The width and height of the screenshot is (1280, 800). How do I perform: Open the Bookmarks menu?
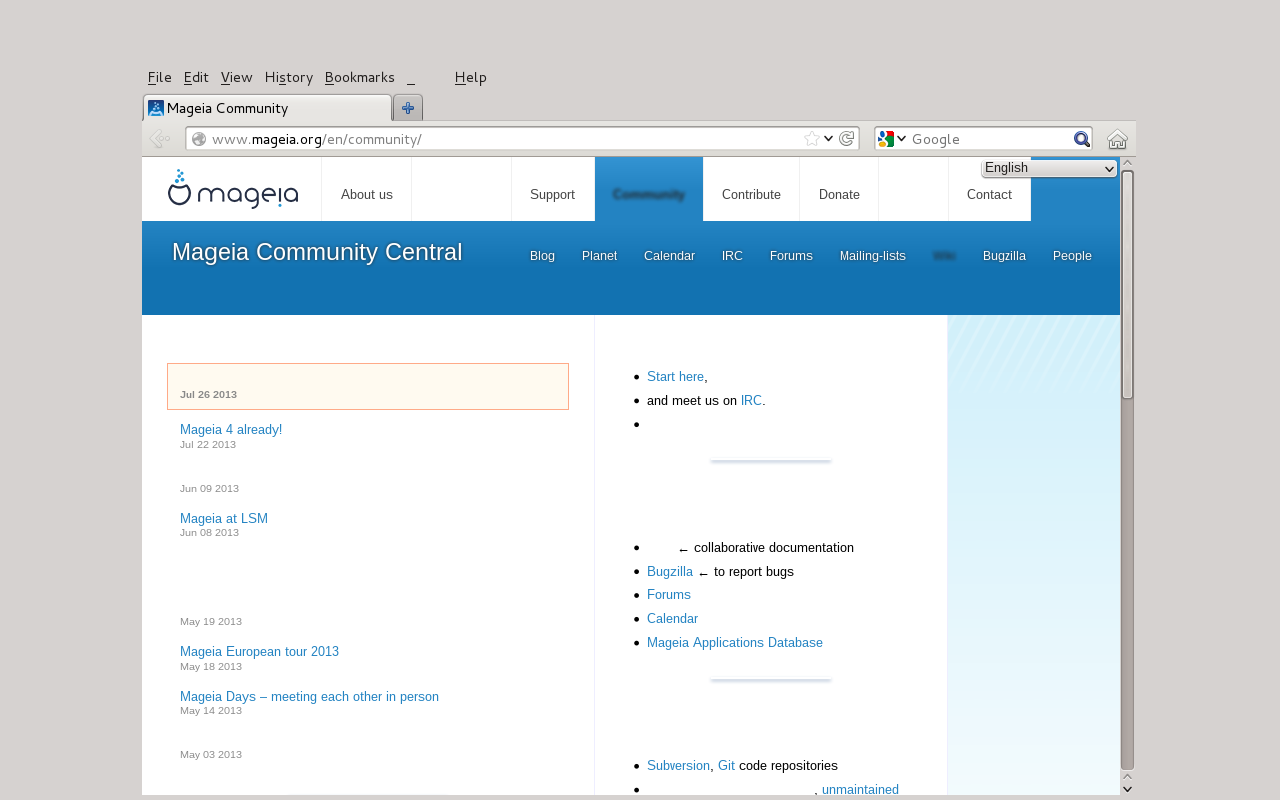coord(359,78)
